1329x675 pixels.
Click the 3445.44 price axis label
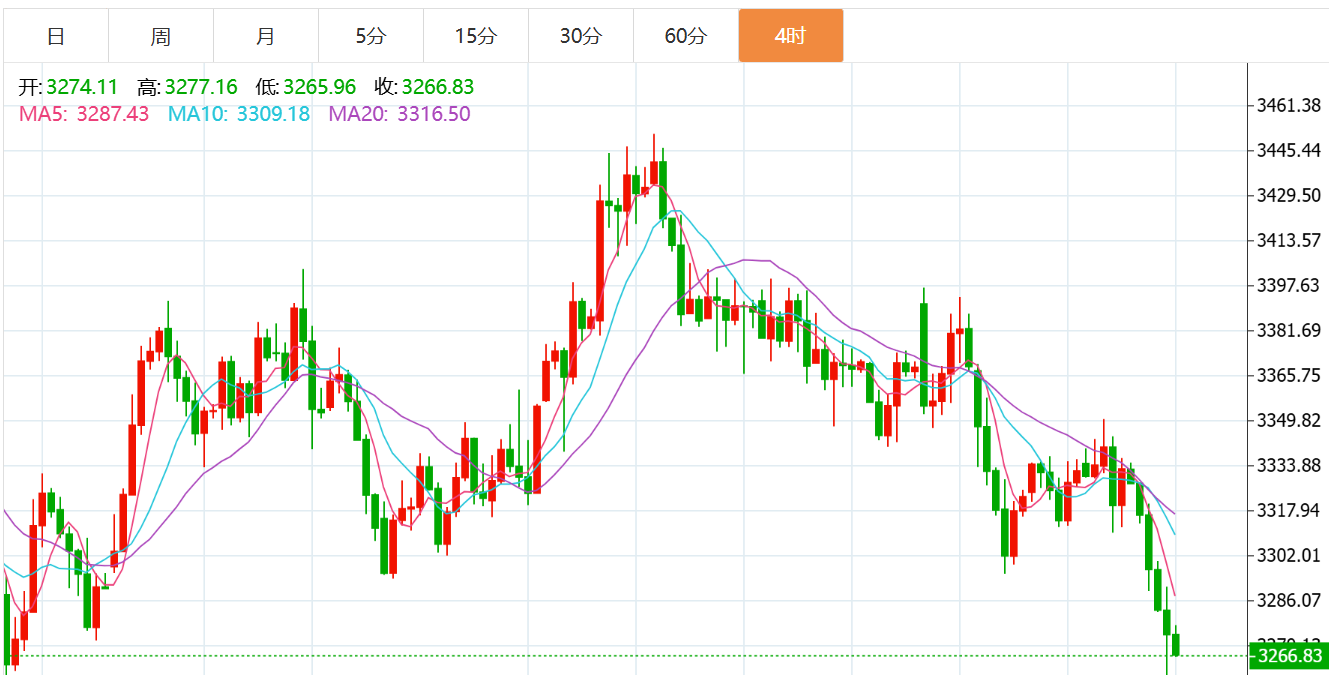point(1288,150)
